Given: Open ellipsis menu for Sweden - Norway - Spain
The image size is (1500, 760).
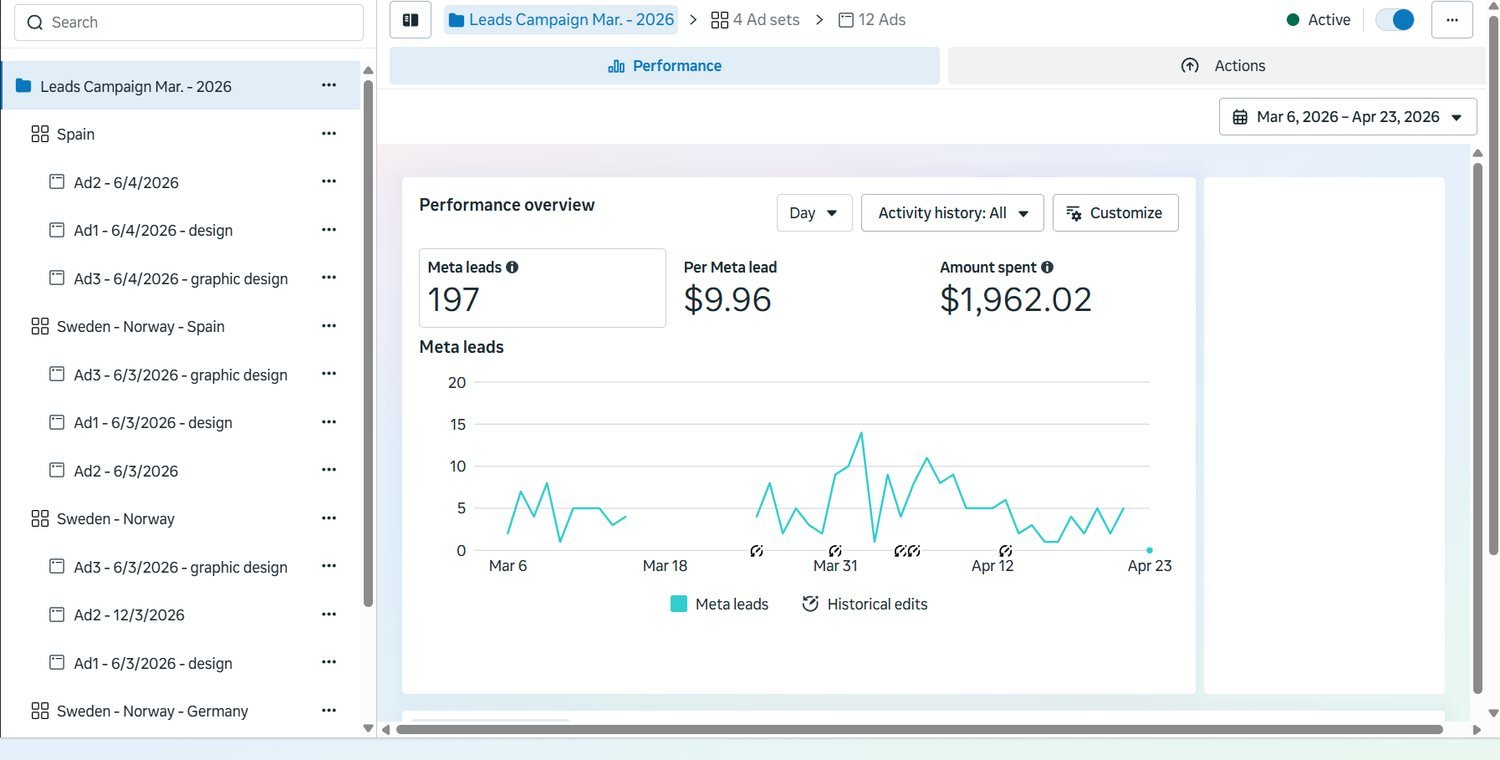Looking at the screenshot, I should pos(329,326).
